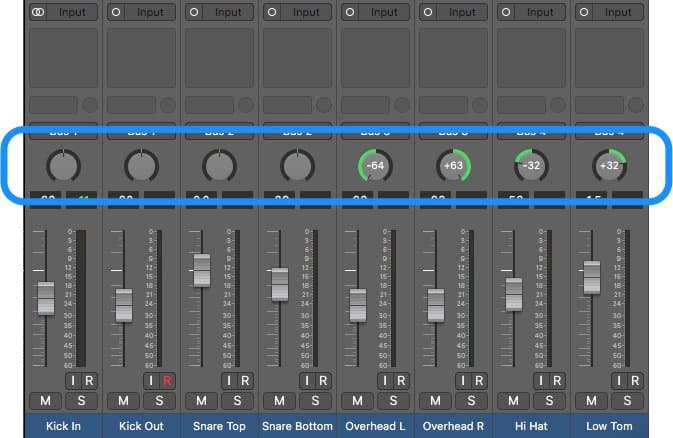Select the Overhead L track name
Viewport: 673px width, 438px height.
click(x=376, y=427)
